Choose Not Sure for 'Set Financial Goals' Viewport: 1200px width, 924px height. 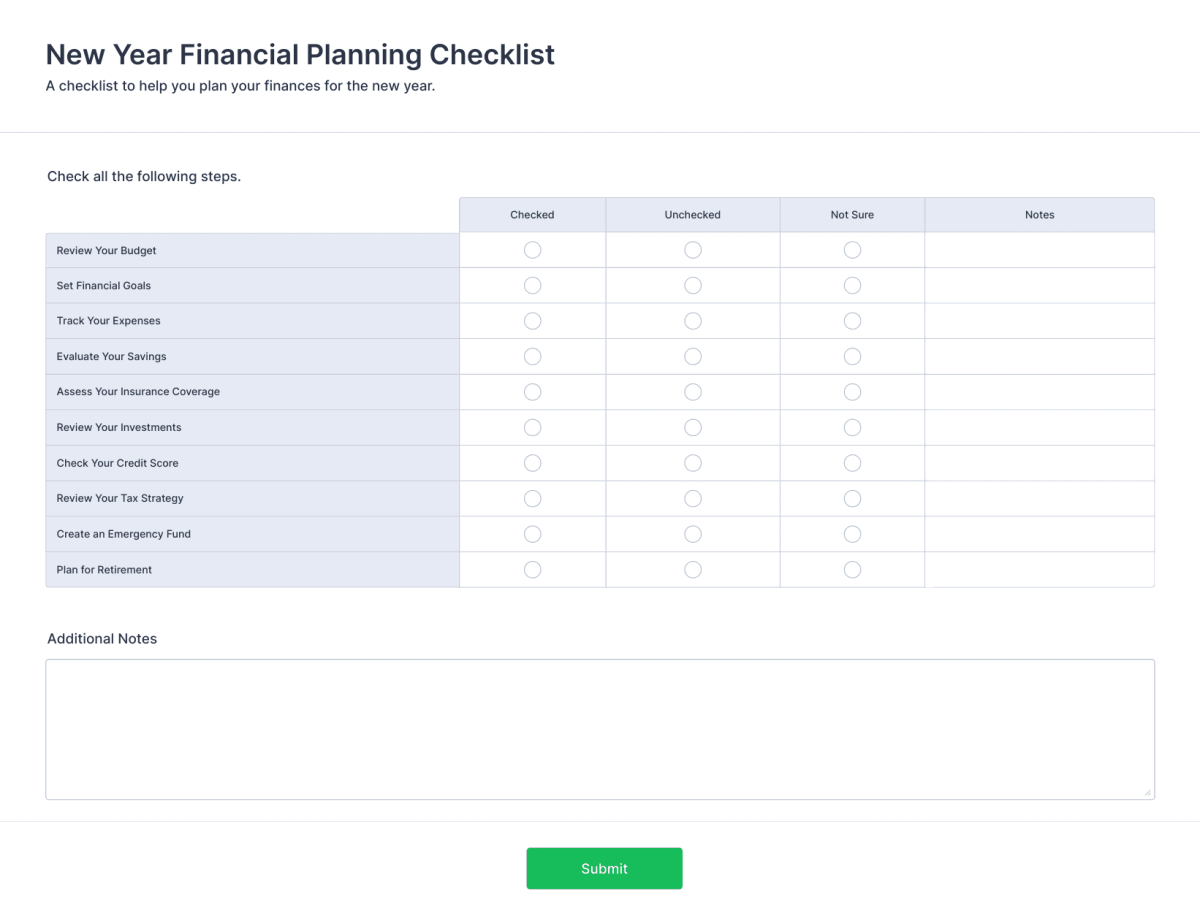852,285
